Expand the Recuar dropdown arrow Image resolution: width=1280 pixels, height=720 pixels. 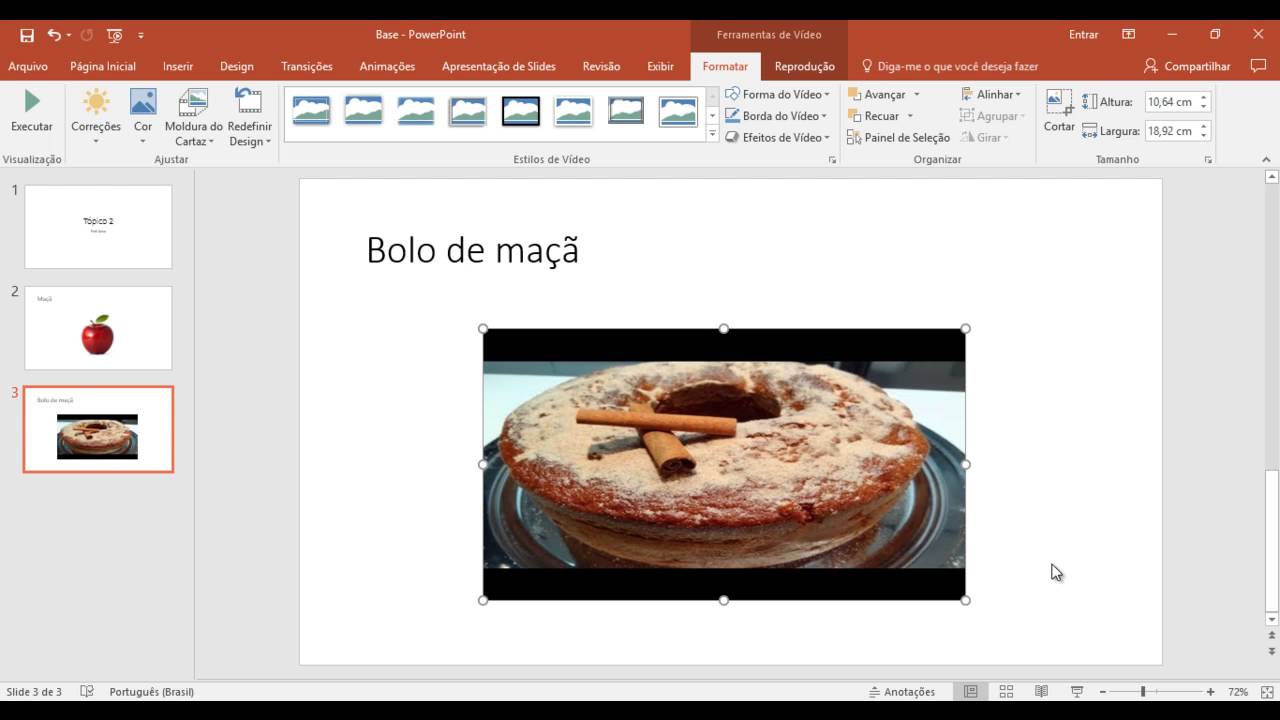910,116
